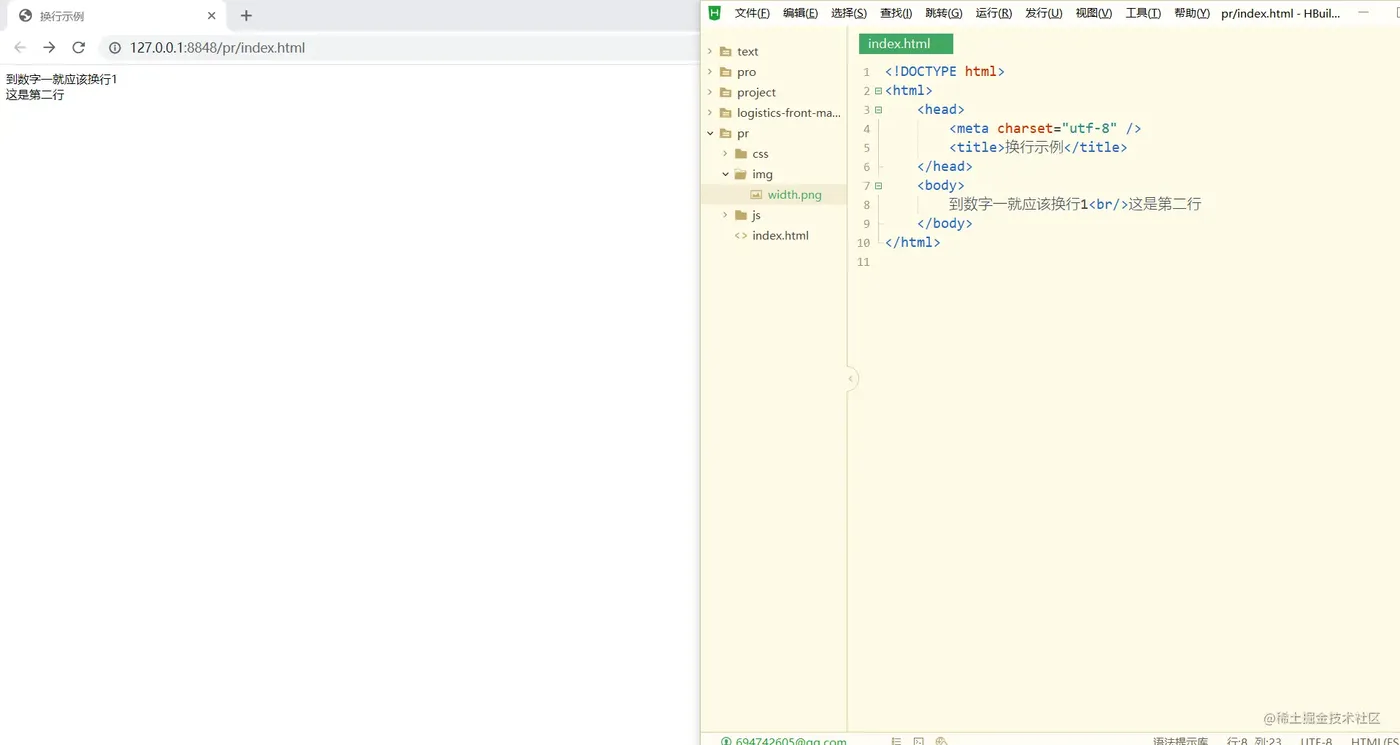Click the index.html code file icon

click(741, 236)
